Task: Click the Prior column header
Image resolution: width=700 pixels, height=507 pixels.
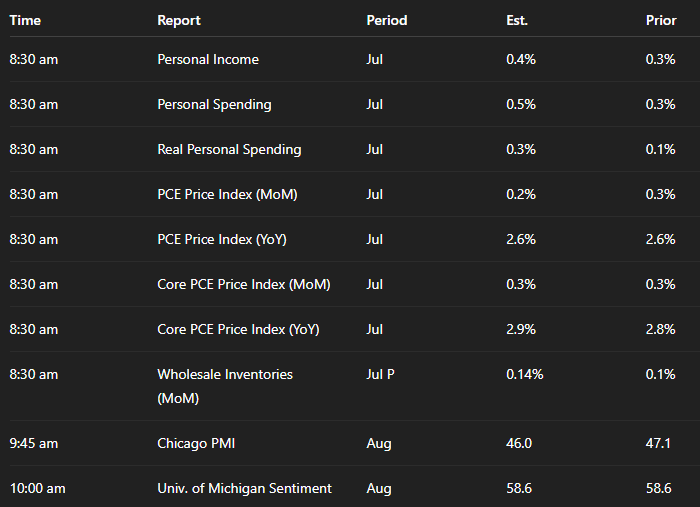Action: tap(661, 21)
